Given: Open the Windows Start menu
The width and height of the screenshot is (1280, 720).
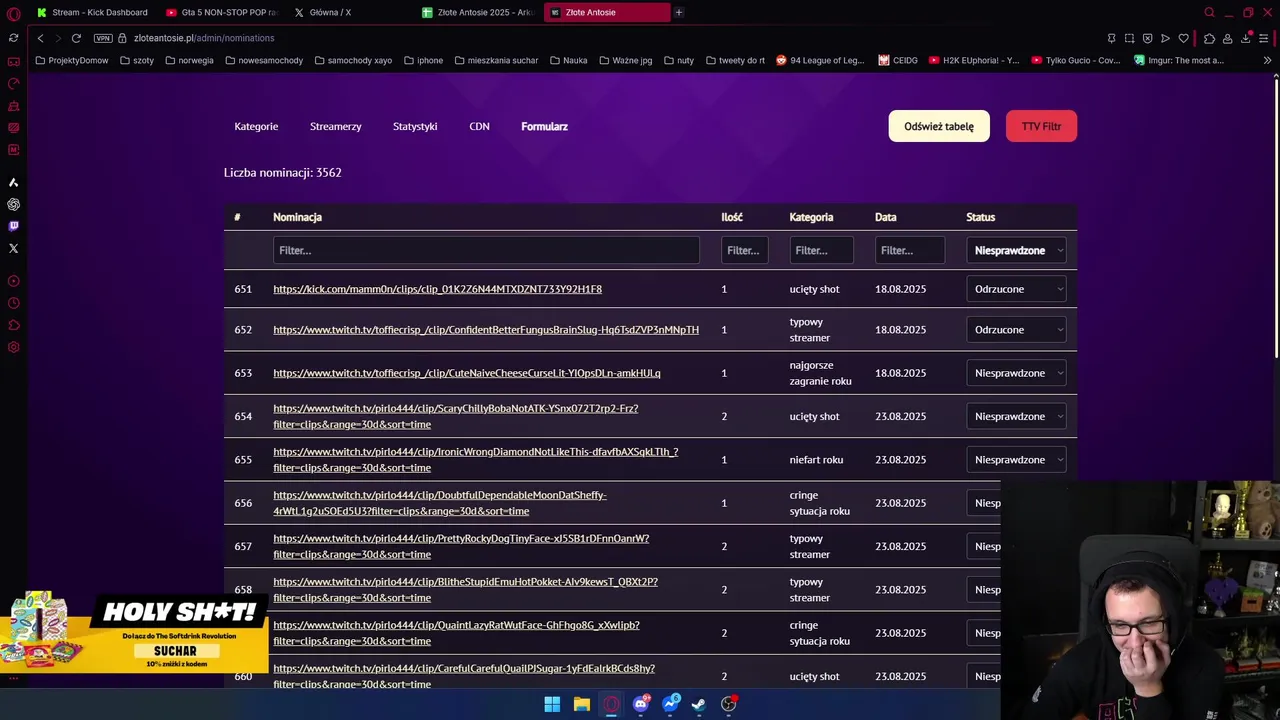Looking at the screenshot, I should click(552, 704).
